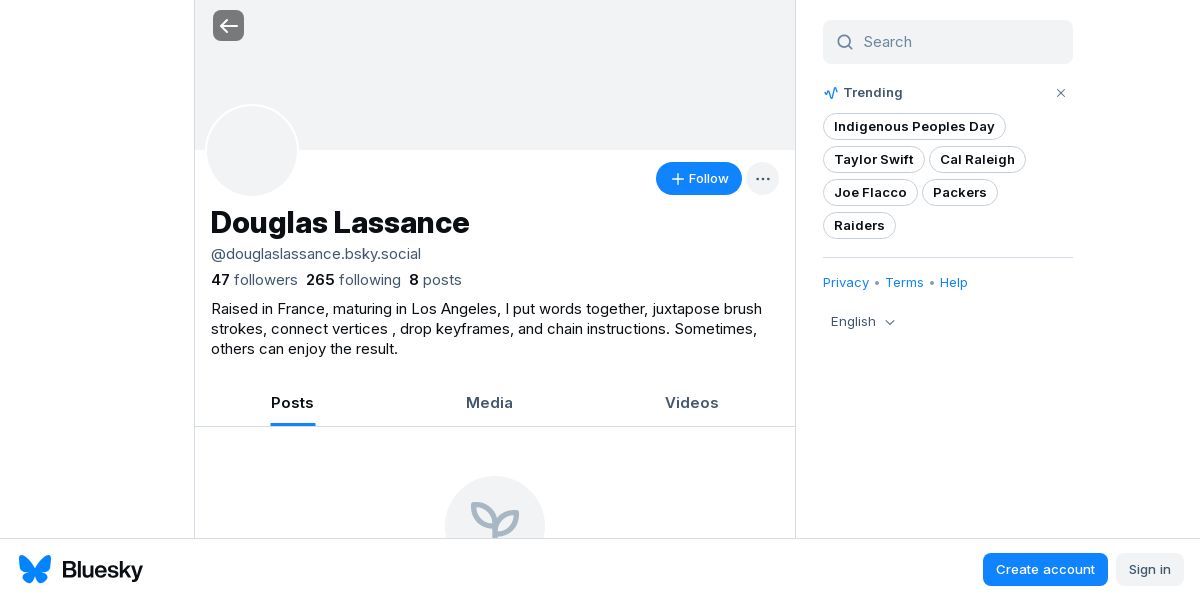Focus the Search input field

point(960,42)
